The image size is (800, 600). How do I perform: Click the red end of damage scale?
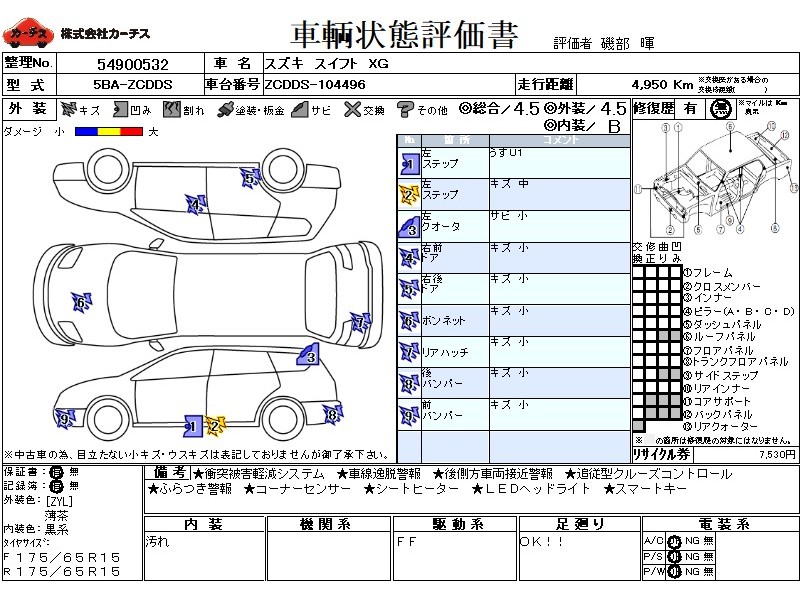click(x=131, y=132)
